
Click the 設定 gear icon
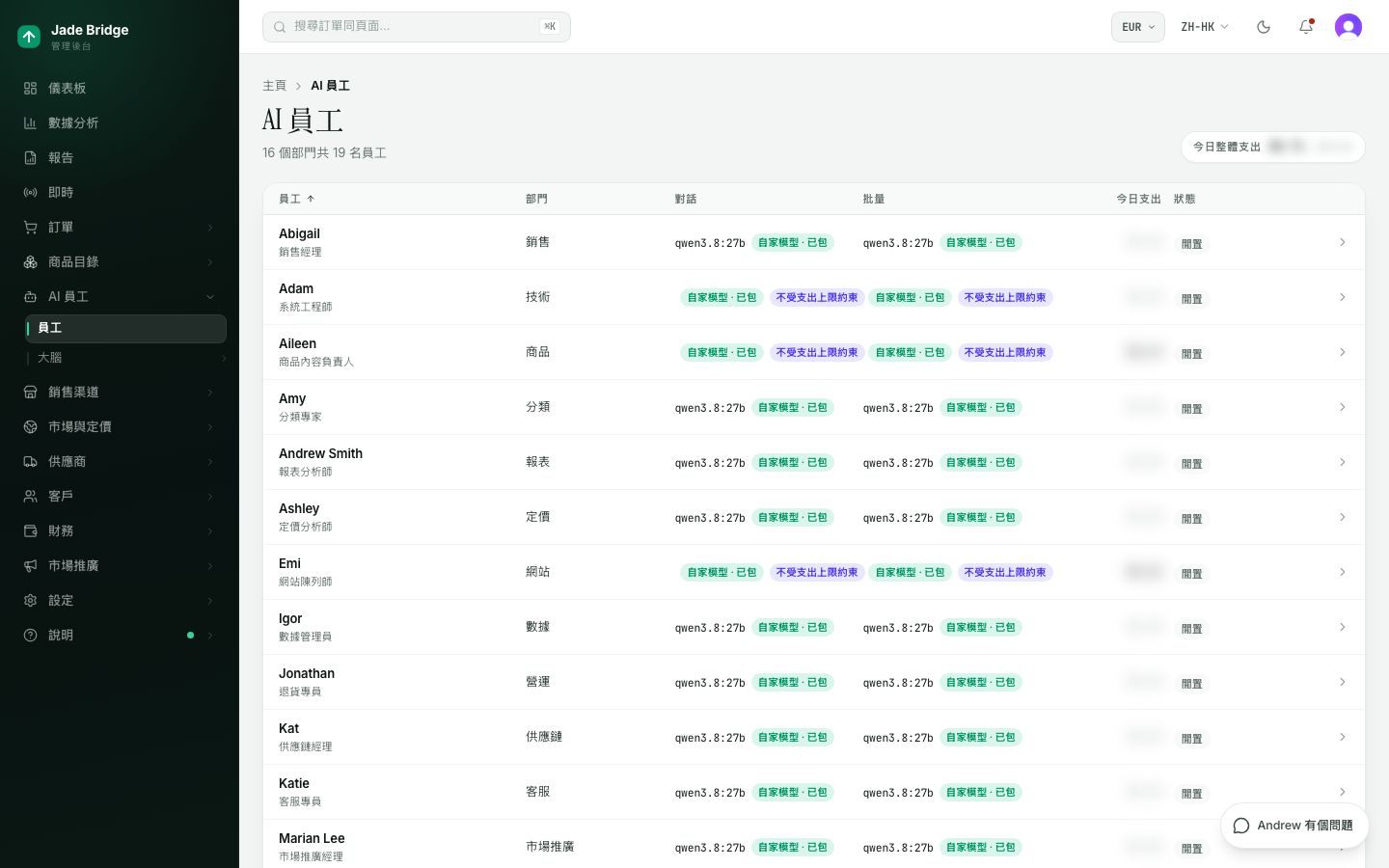(30, 600)
